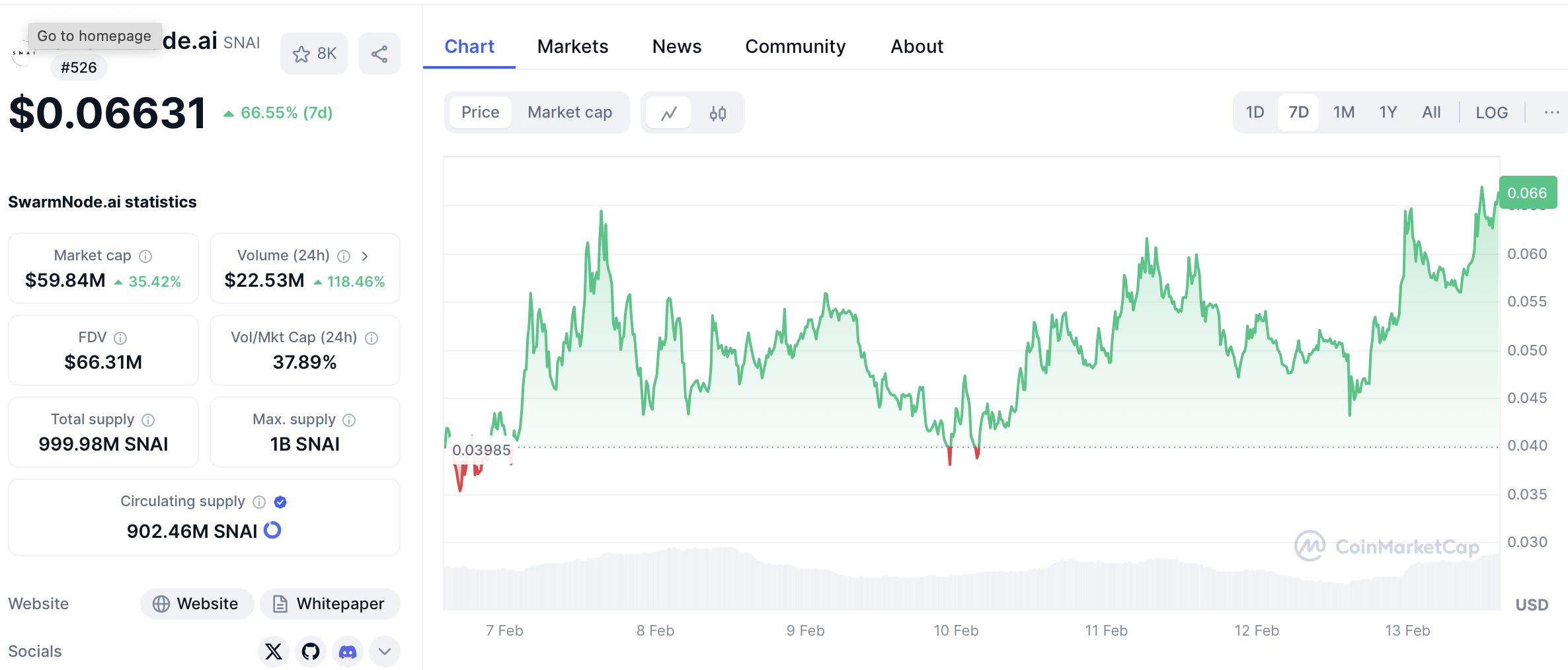Image resolution: width=1568 pixels, height=670 pixels.
Task: Expand Volume (24h) details arrow
Action: click(x=365, y=256)
